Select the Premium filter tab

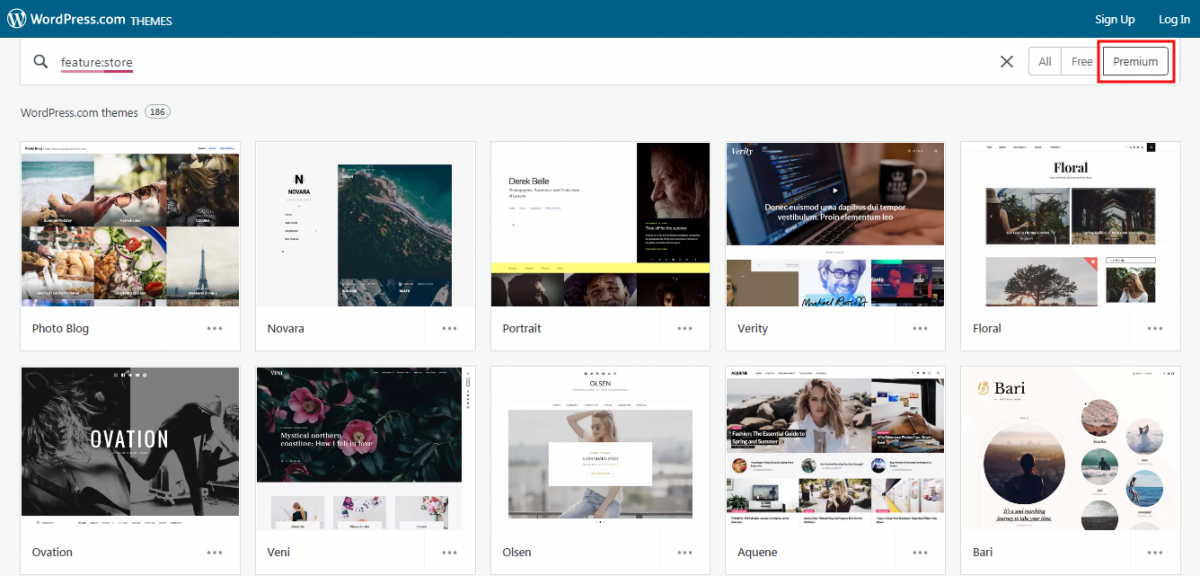click(1135, 62)
